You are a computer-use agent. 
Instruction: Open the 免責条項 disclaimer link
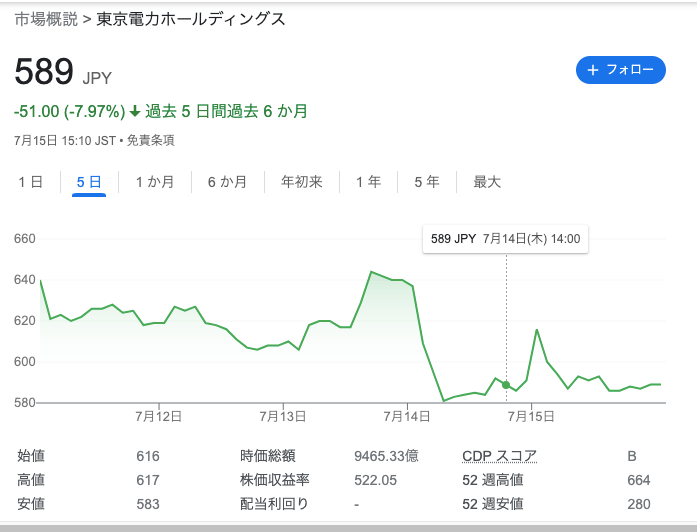coord(151,140)
